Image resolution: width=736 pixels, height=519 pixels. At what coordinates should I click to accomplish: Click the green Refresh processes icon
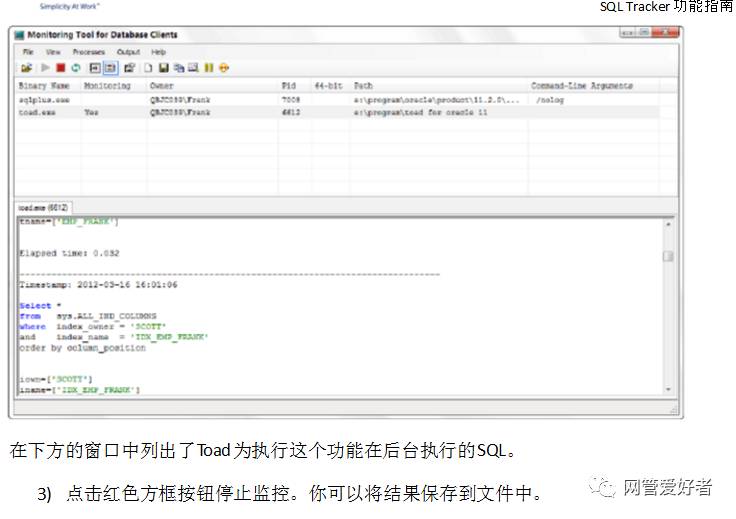[76, 68]
